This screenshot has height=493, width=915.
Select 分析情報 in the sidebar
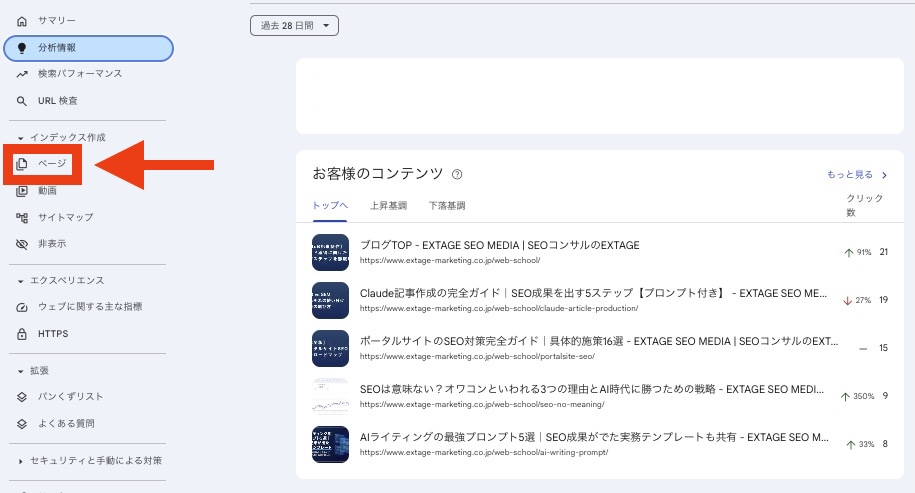pyautogui.click(x=89, y=48)
